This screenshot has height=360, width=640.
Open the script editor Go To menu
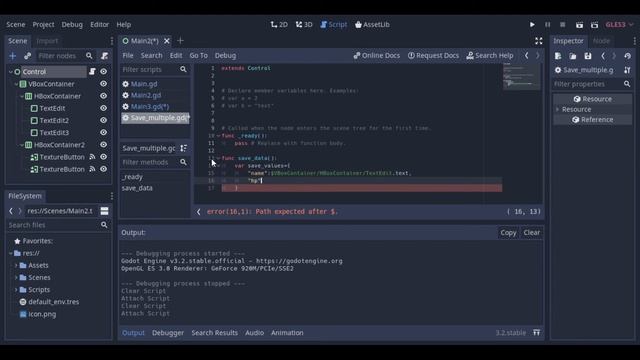[198, 56]
